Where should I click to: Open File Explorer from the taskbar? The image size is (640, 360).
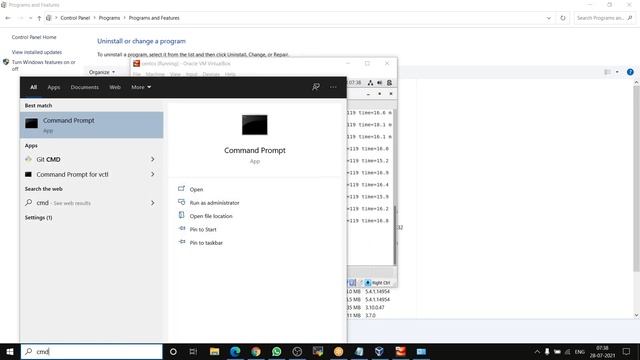click(x=214, y=351)
